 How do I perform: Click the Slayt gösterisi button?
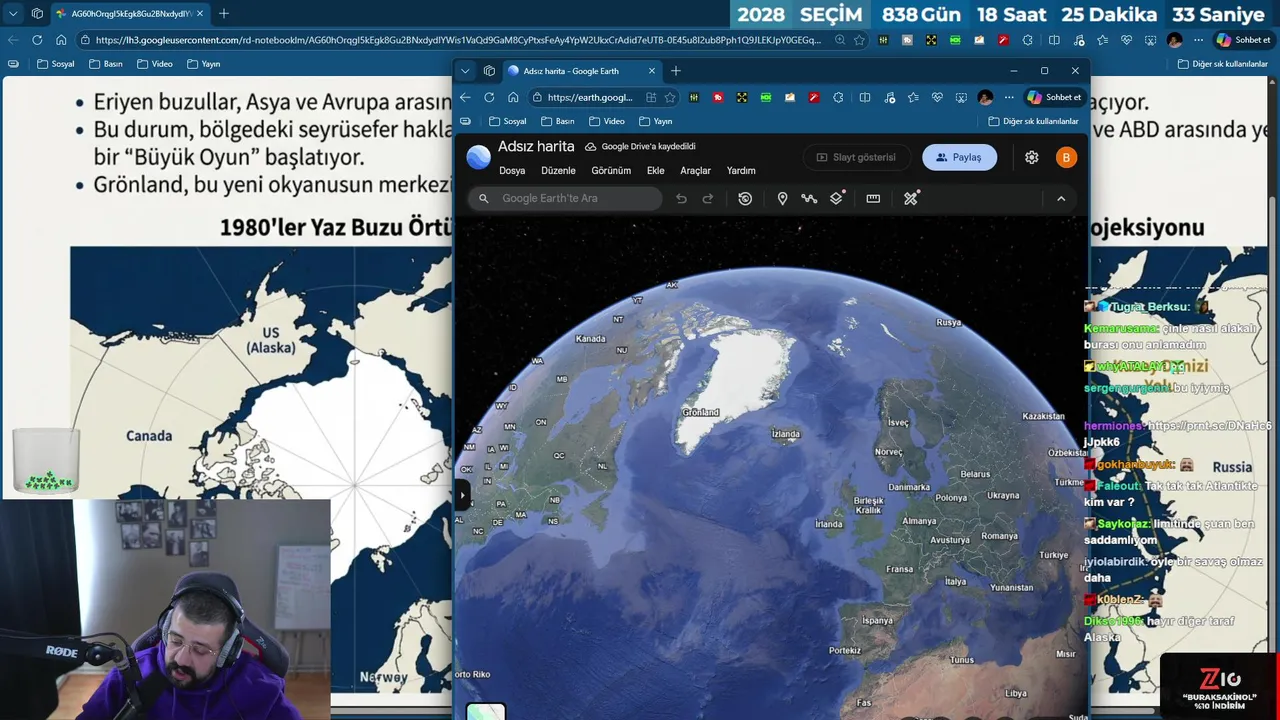click(x=856, y=157)
